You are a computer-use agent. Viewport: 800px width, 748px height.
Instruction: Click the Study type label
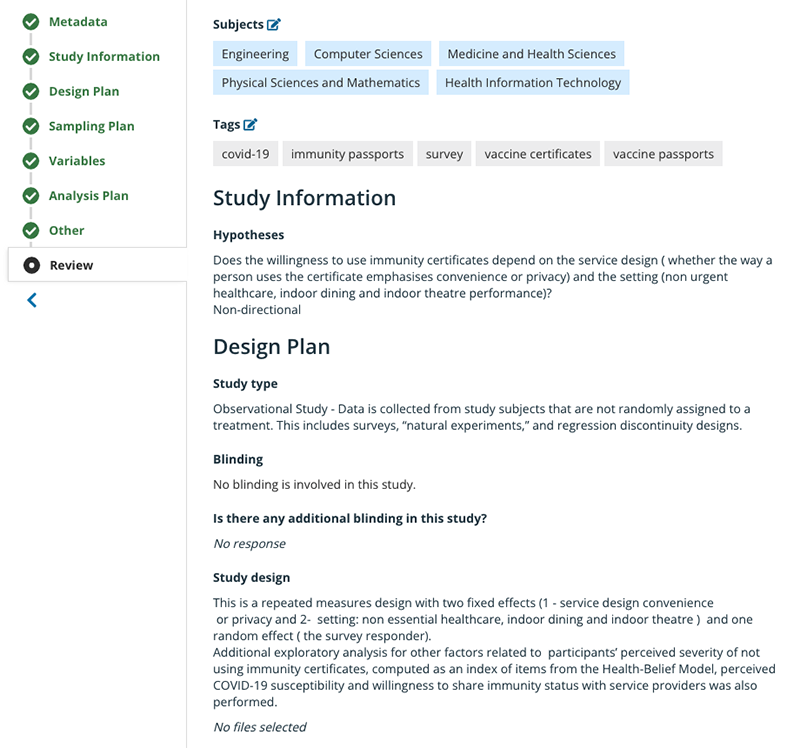[x=245, y=384]
